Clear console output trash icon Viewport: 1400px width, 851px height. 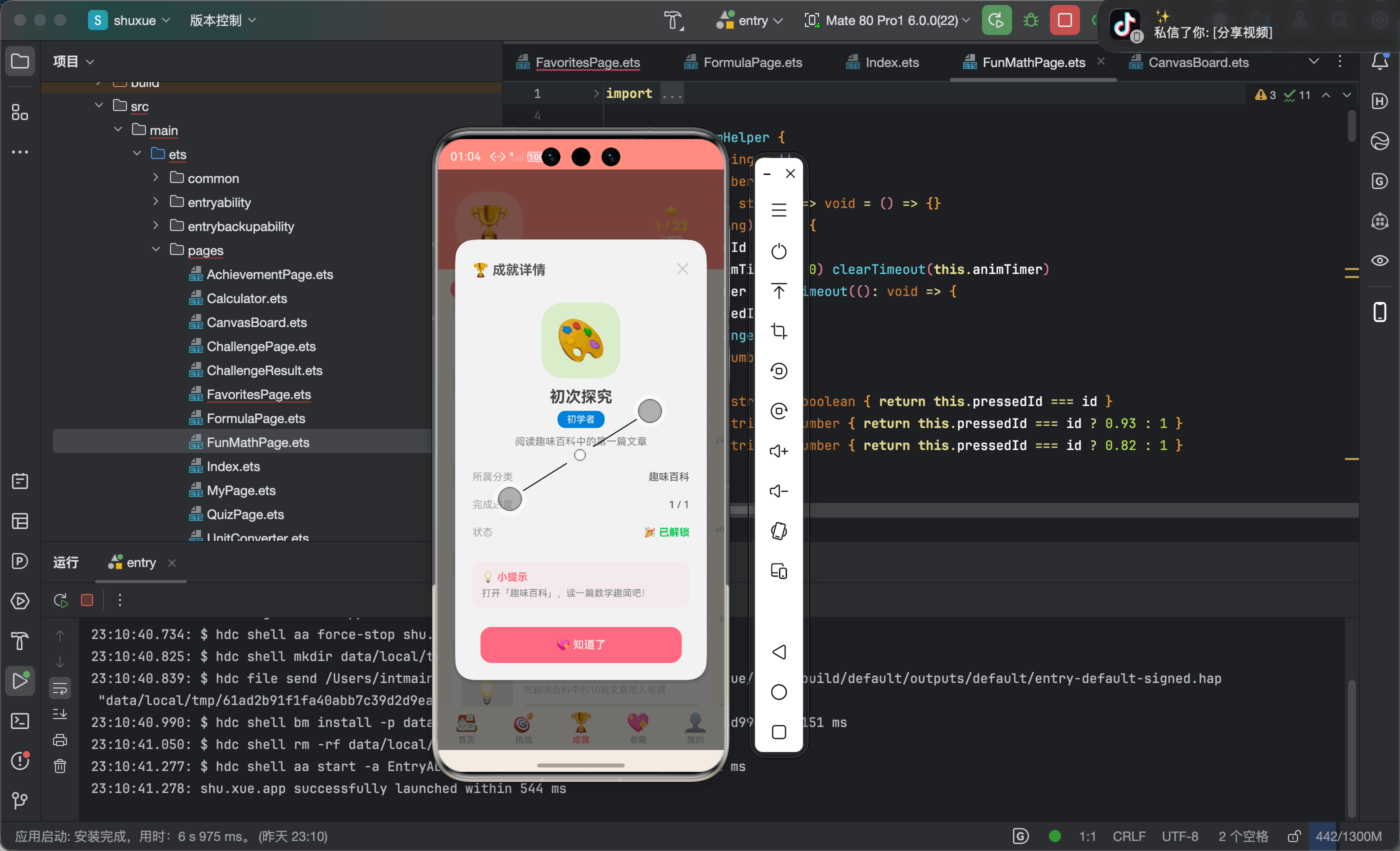(x=59, y=766)
